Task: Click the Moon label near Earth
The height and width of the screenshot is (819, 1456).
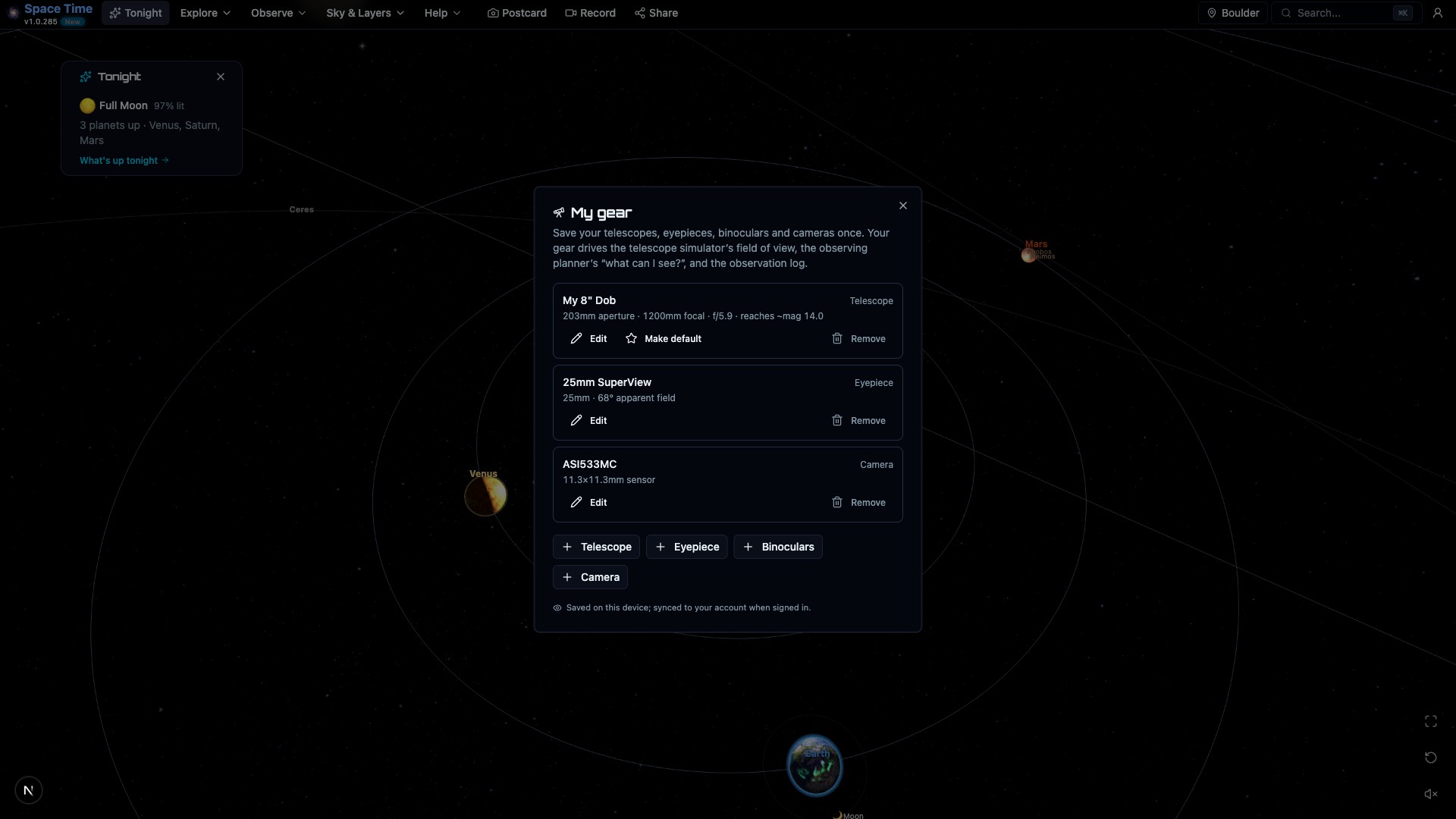Action: 853,816
